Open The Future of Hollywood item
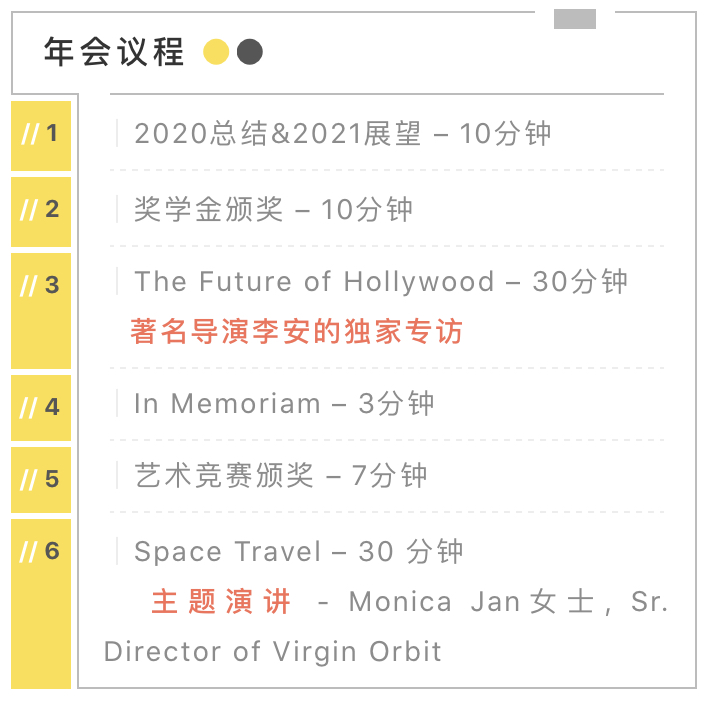Image resolution: width=706 pixels, height=707 pixels. pos(380,282)
